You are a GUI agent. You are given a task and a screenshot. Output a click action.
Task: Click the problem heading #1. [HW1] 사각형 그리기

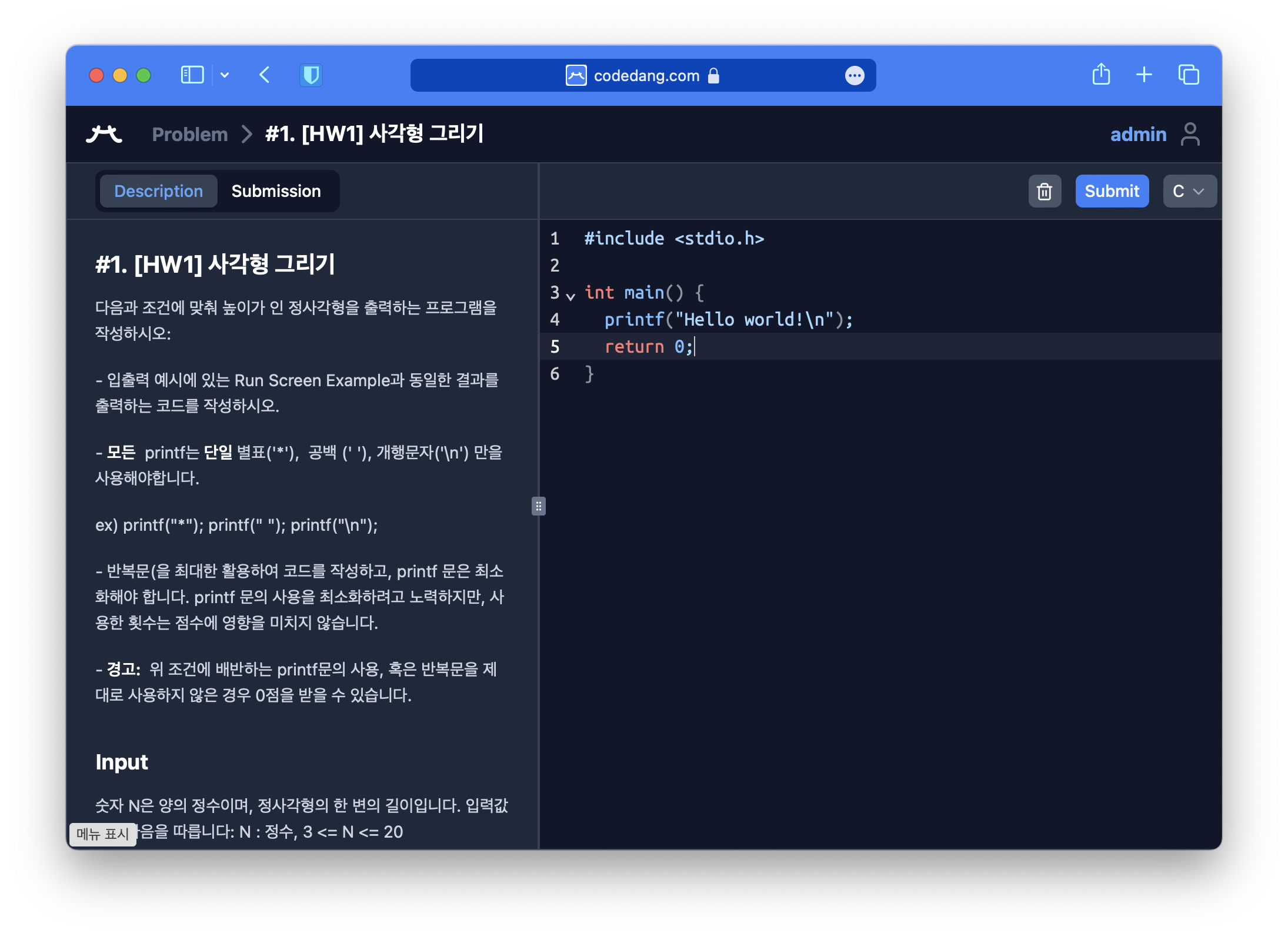coord(215,265)
